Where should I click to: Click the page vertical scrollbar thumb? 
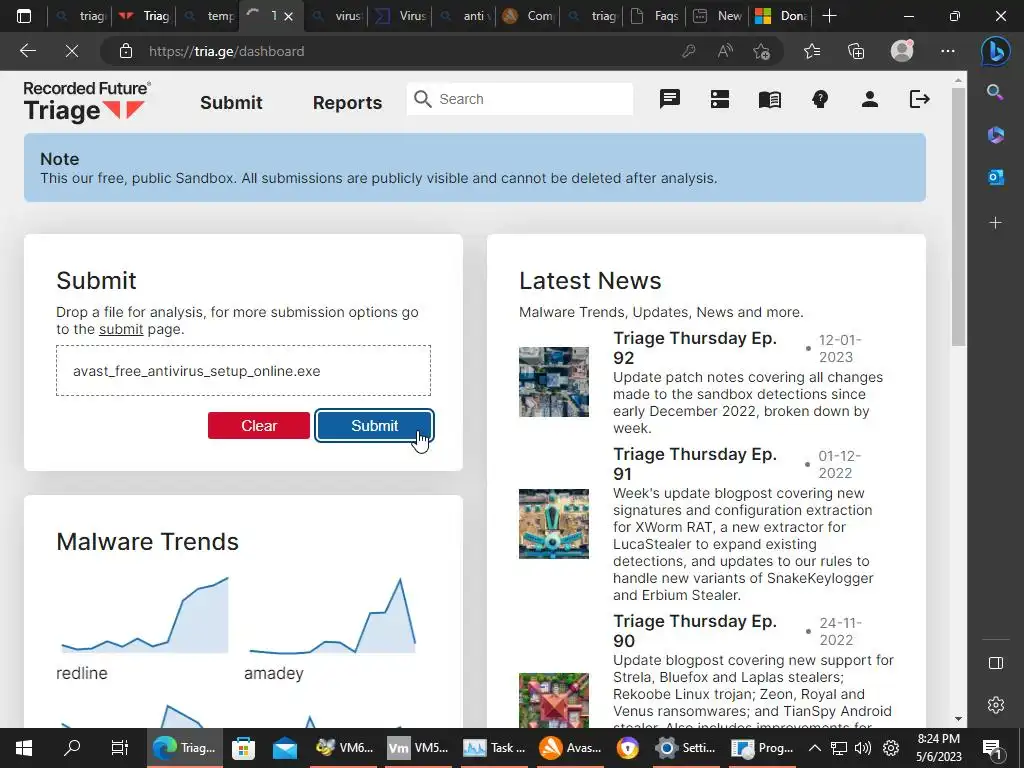coord(958,216)
